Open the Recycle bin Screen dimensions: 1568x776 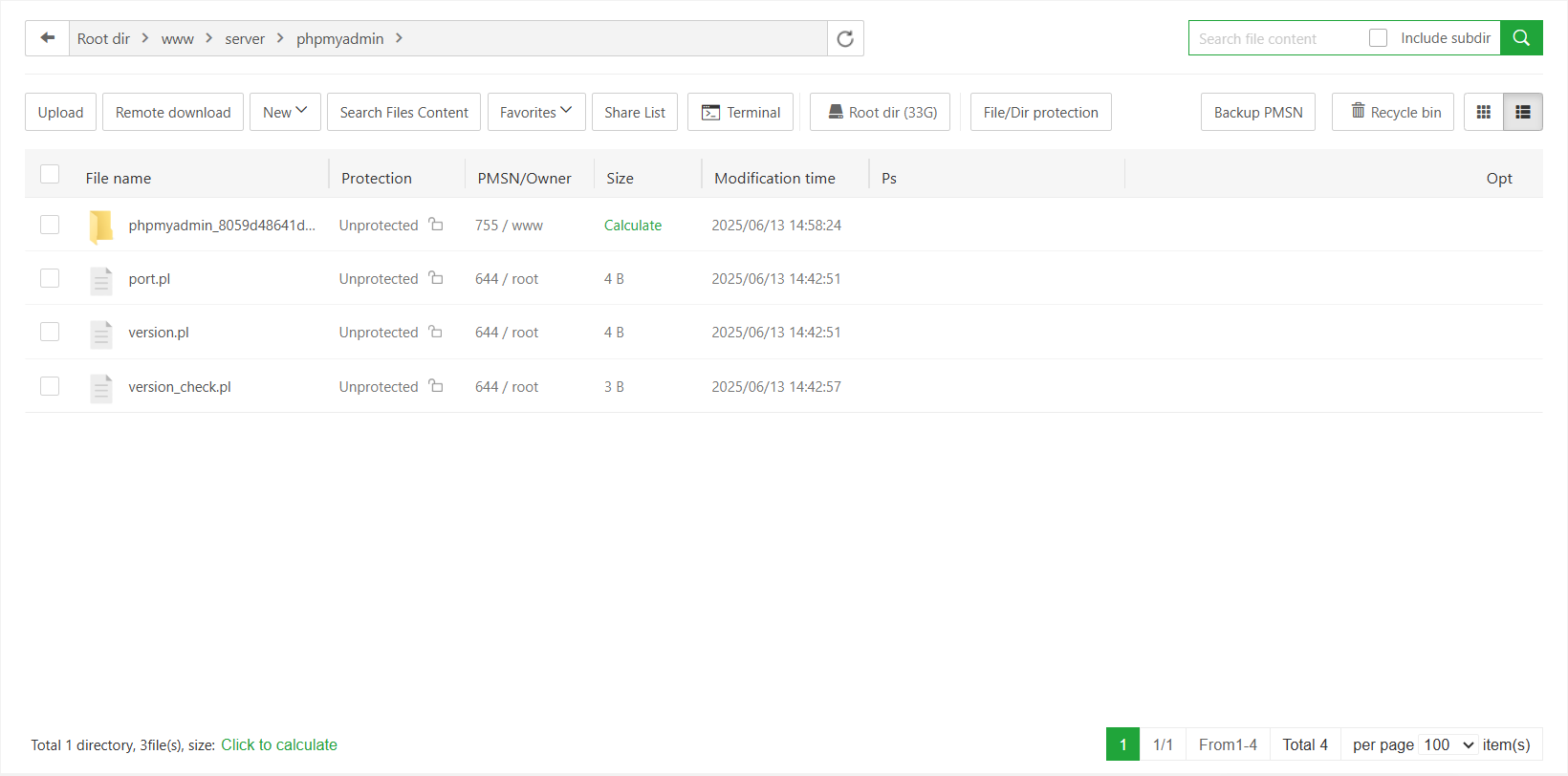(1393, 112)
